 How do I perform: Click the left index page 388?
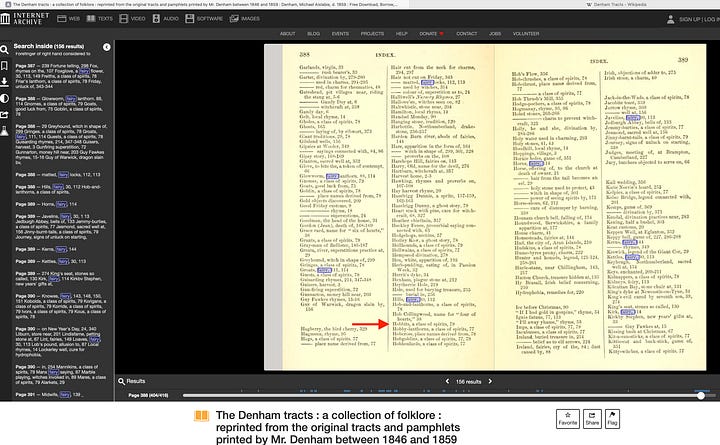(388, 207)
